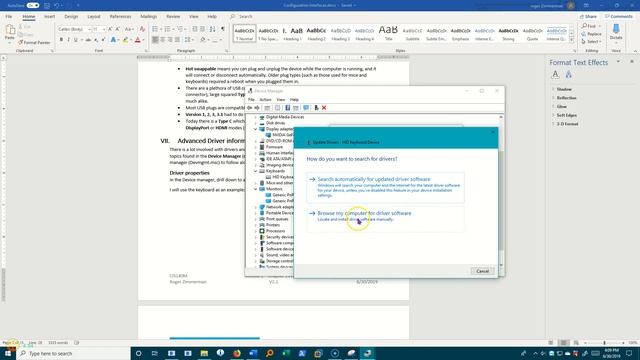Switch to the Design ribbon tab
This screenshot has height=360, width=640.
[x=71, y=16]
